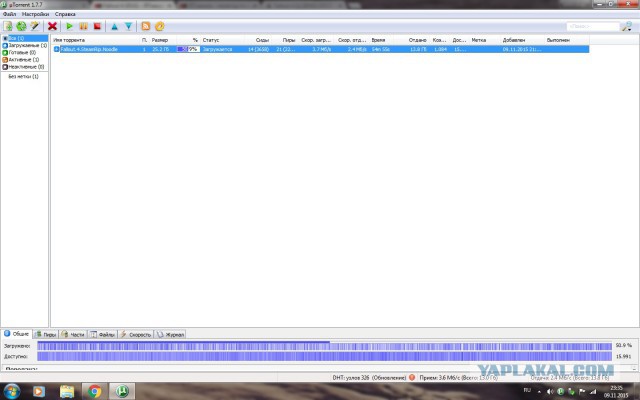Sort by the % column header
The width and height of the screenshot is (640, 400).
[195, 40]
